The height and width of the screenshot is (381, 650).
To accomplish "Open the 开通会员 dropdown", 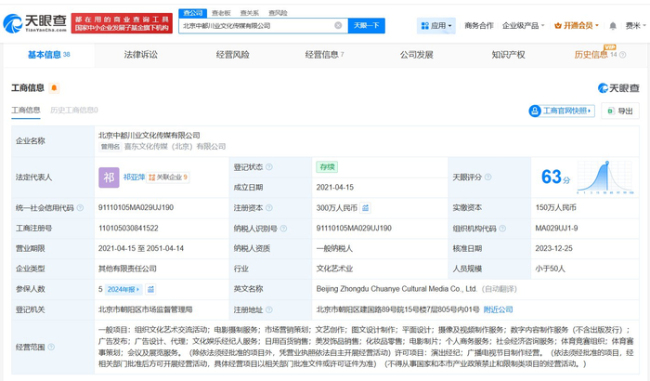I will tap(577, 26).
